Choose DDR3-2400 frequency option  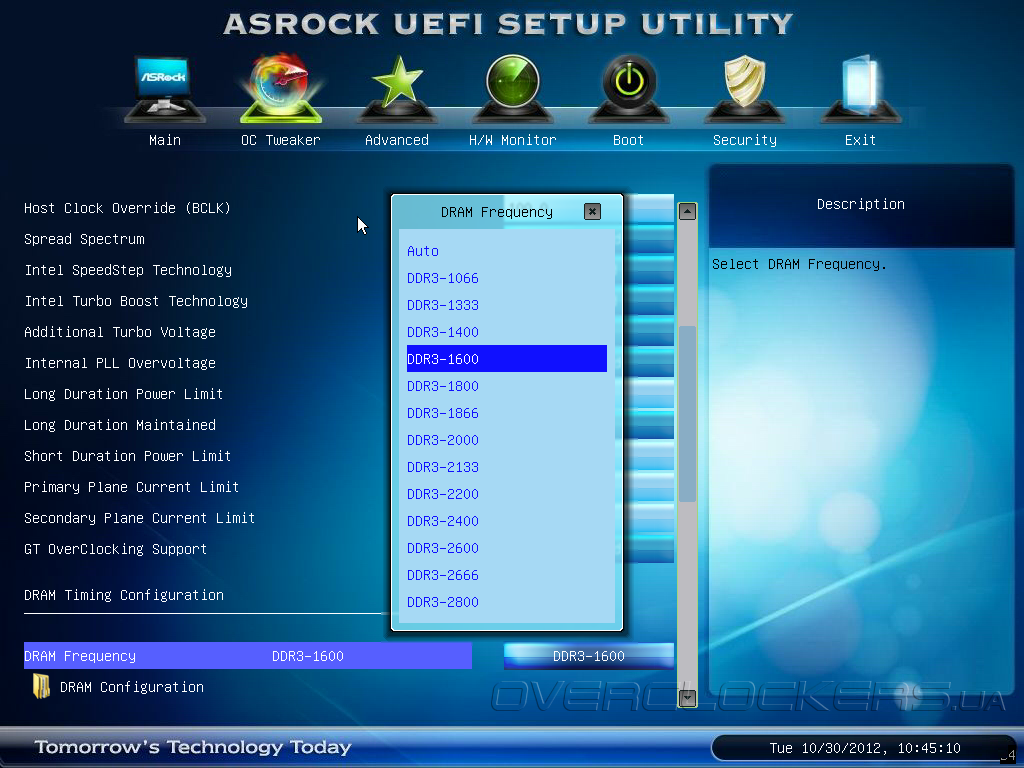point(507,521)
